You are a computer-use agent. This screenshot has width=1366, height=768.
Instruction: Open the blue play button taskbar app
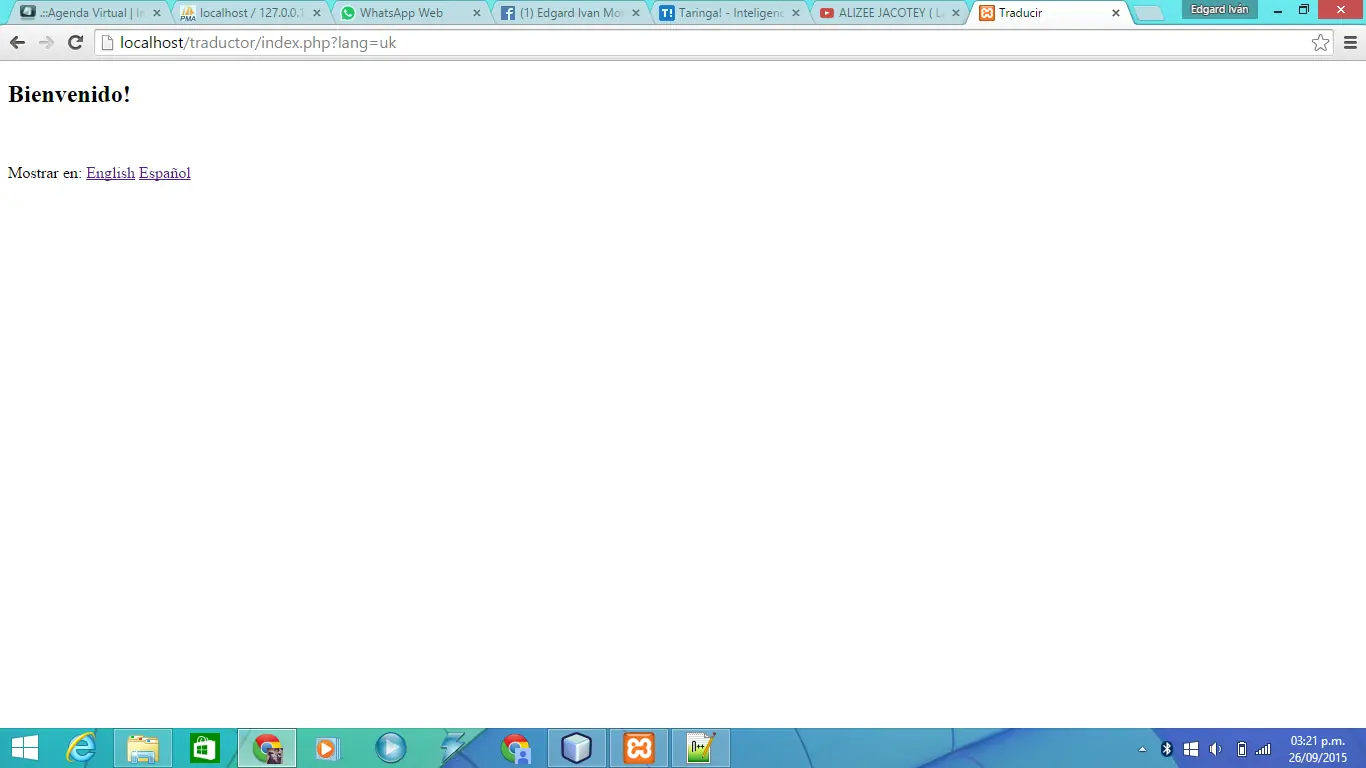point(390,748)
